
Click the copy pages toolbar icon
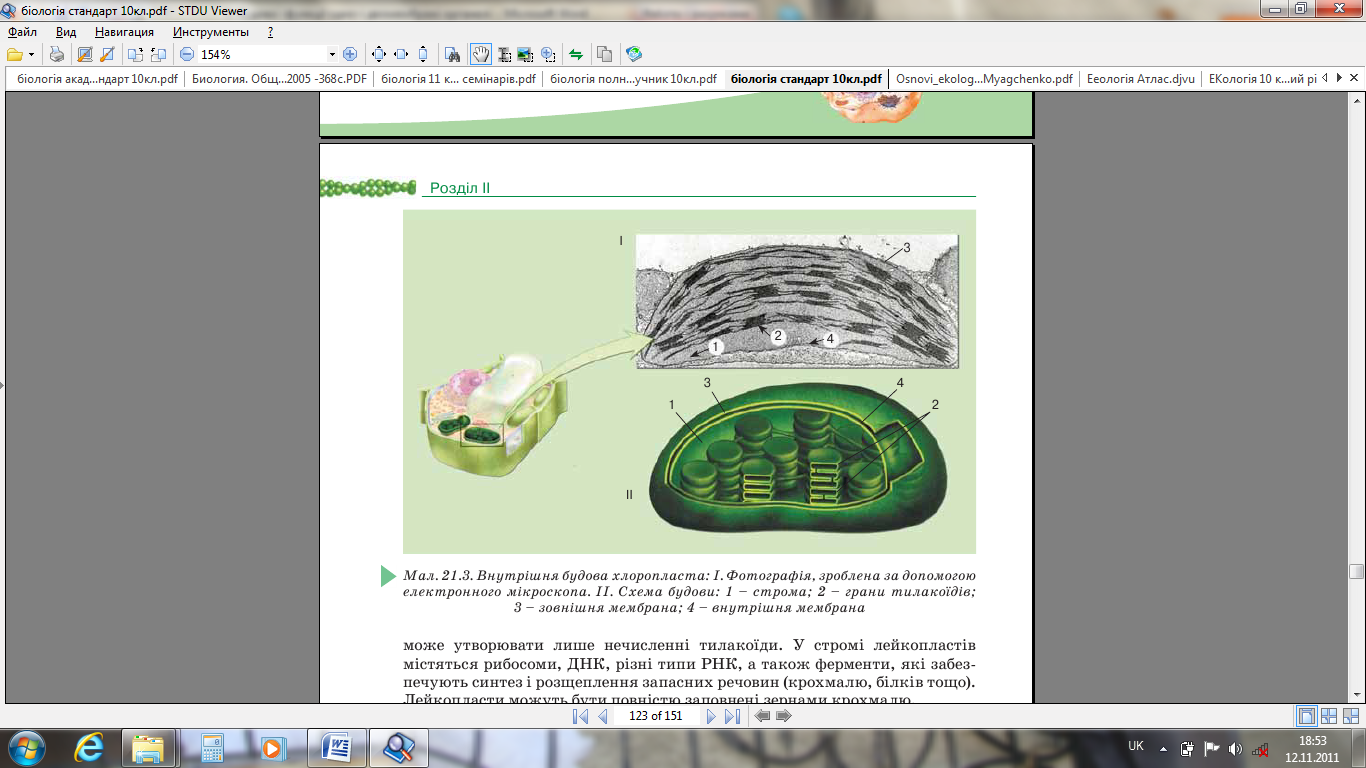[x=604, y=54]
